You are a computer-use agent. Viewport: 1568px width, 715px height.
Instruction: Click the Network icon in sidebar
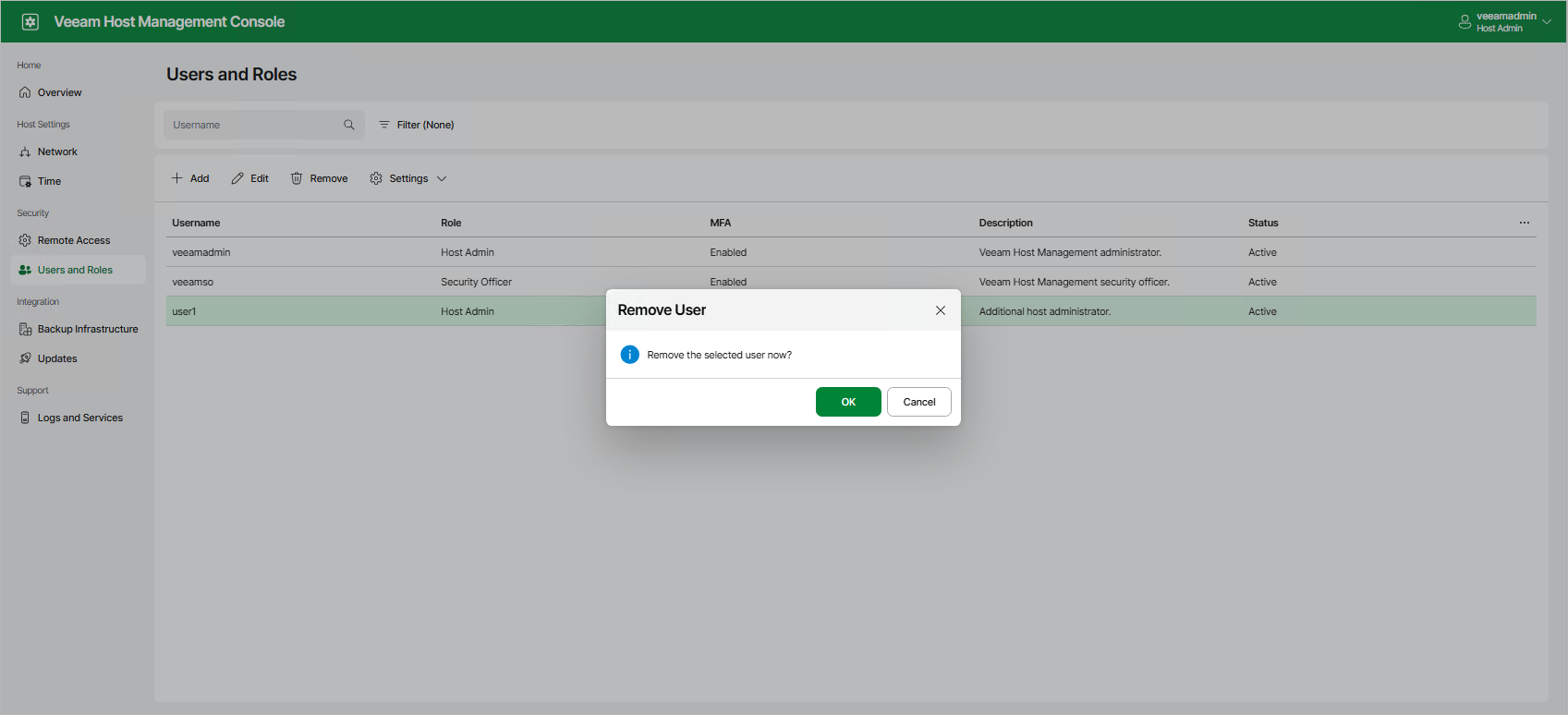(x=25, y=151)
